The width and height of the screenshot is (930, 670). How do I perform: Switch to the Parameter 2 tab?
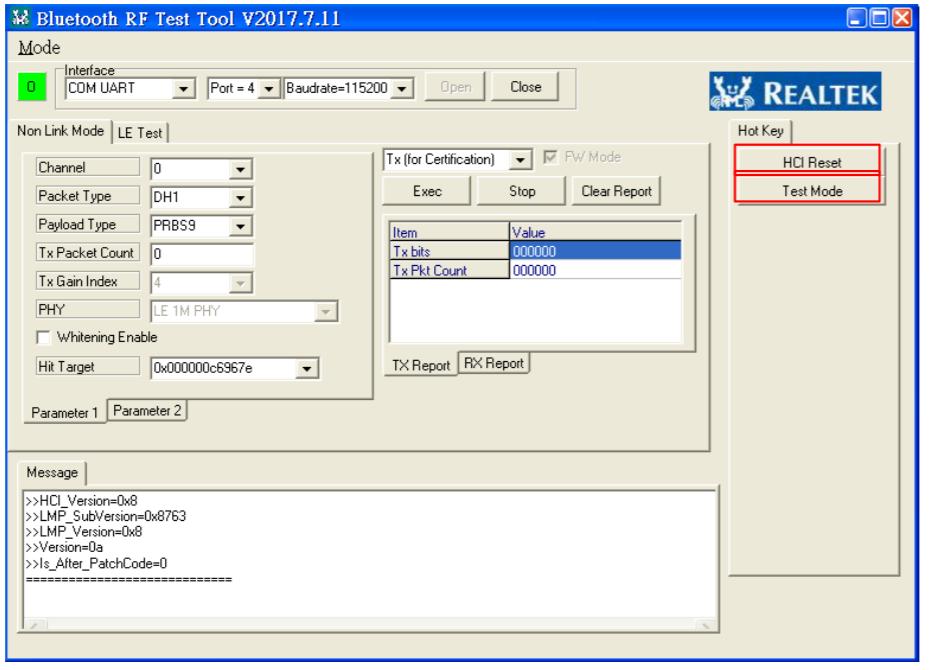pyautogui.click(x=147, y=411)
